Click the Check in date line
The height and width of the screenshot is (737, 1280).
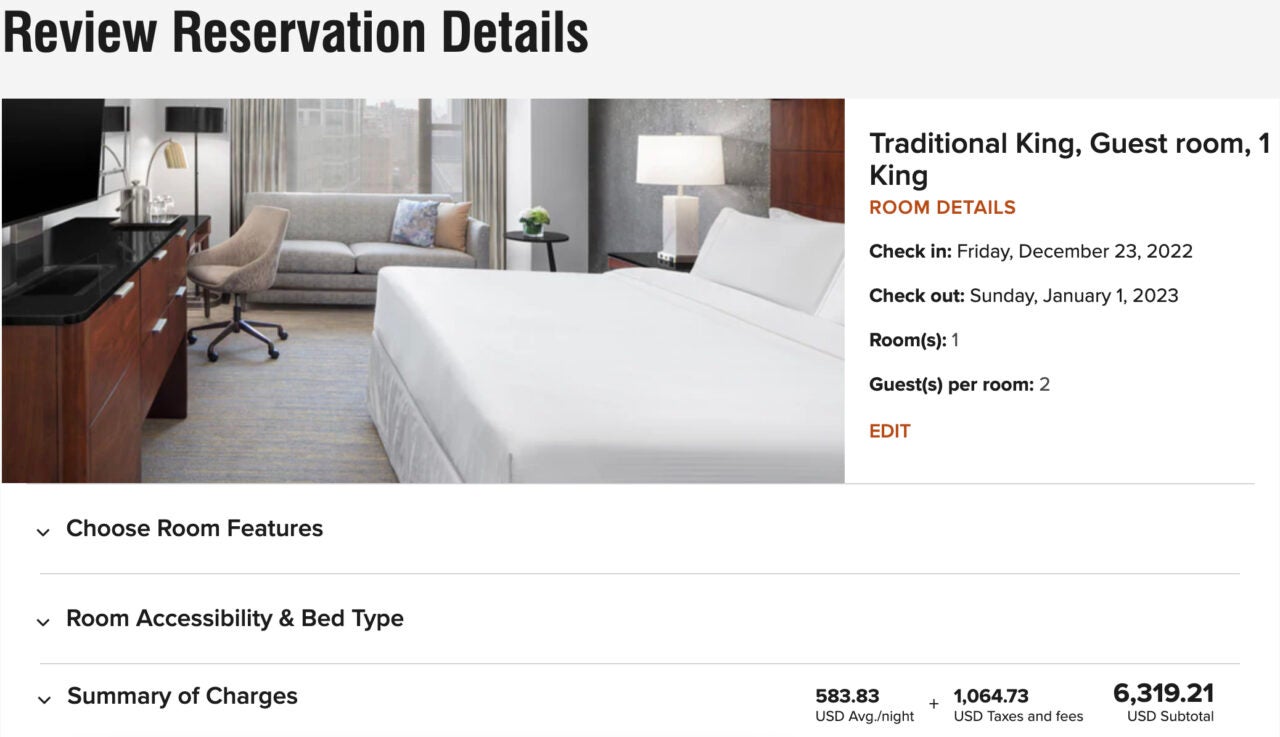tap(1030, 251)
